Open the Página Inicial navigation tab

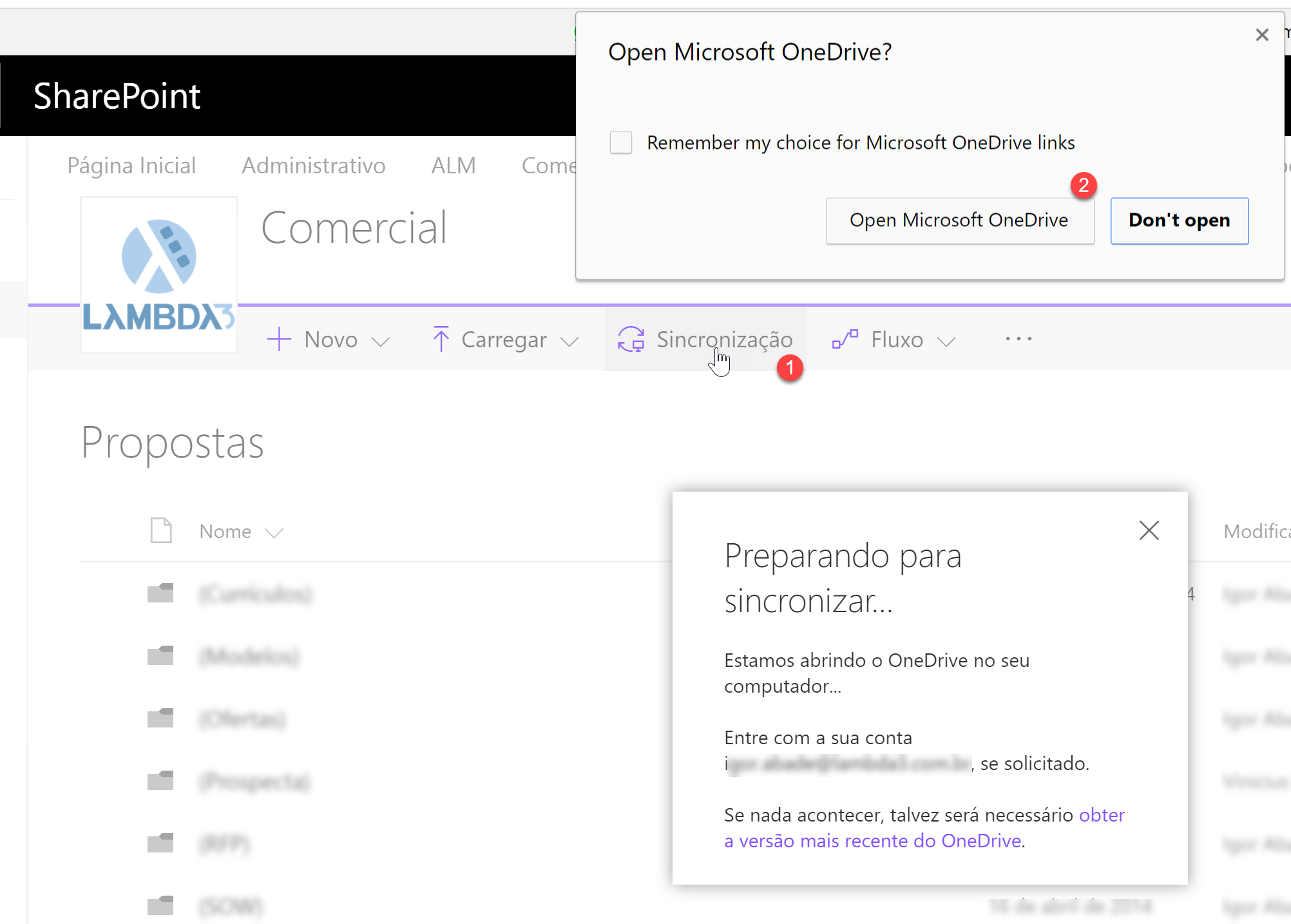[131, 166]
